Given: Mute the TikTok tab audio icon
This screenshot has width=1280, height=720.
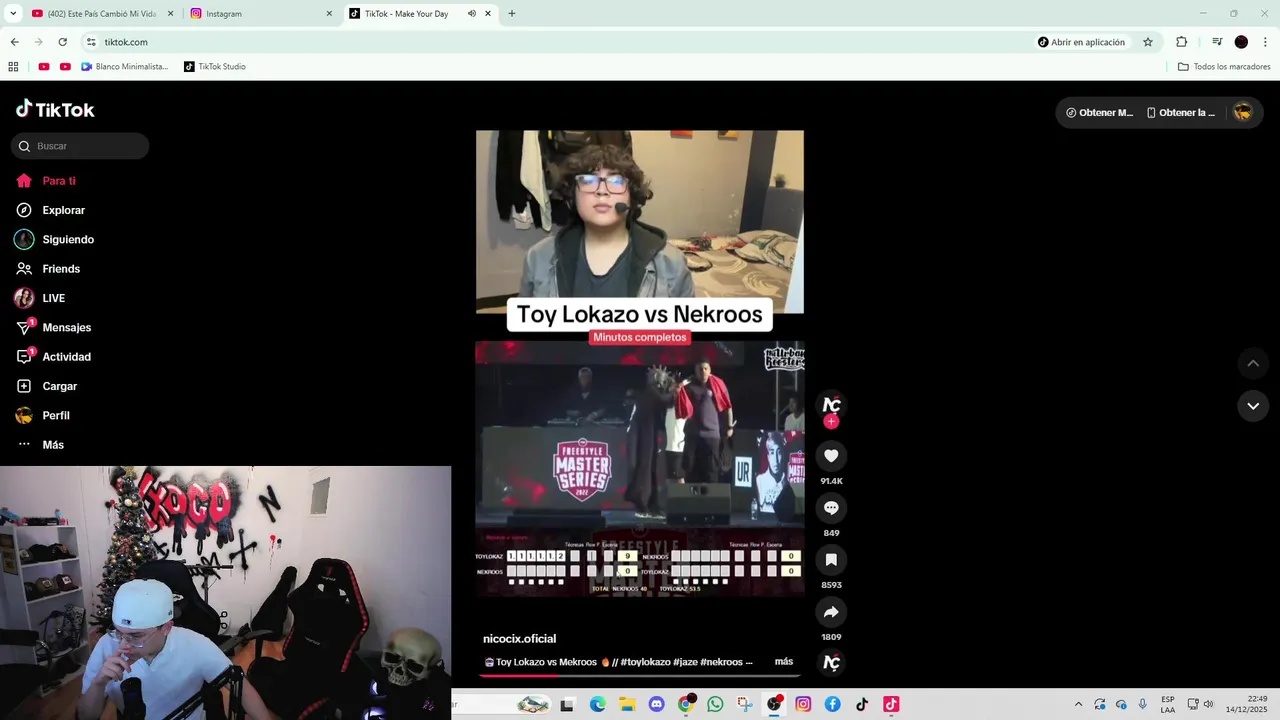Looking at the screenshot, I should 472,14.
